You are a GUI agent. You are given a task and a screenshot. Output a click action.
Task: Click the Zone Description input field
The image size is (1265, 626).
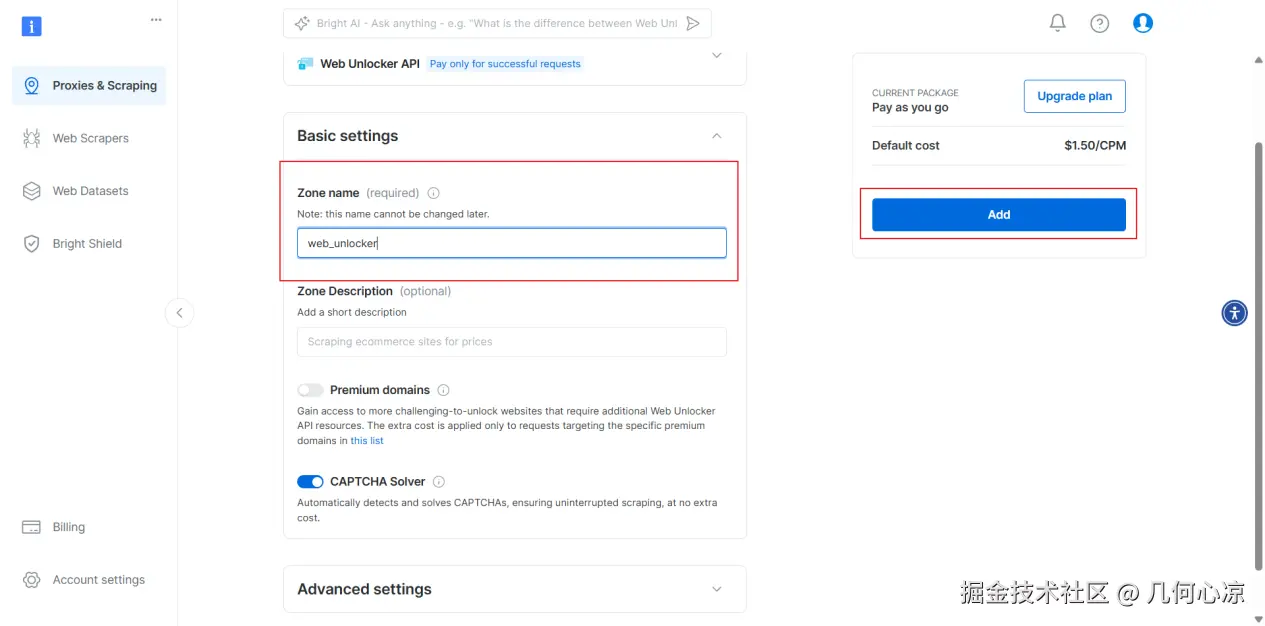tap(511, 342)
